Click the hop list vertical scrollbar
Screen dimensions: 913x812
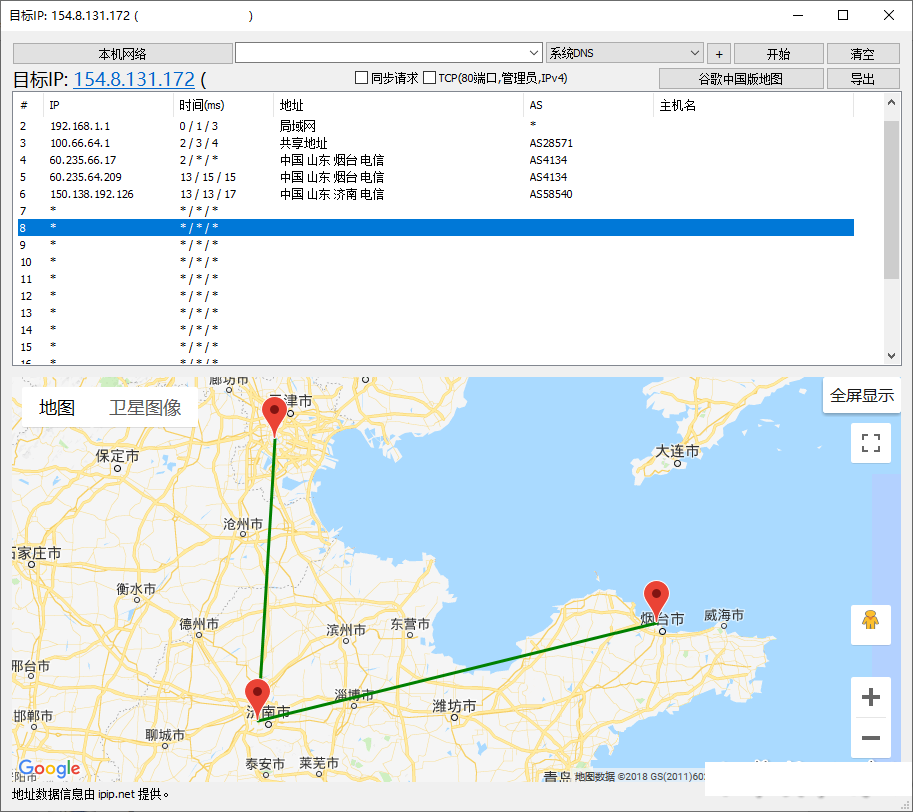pos(893,200)
